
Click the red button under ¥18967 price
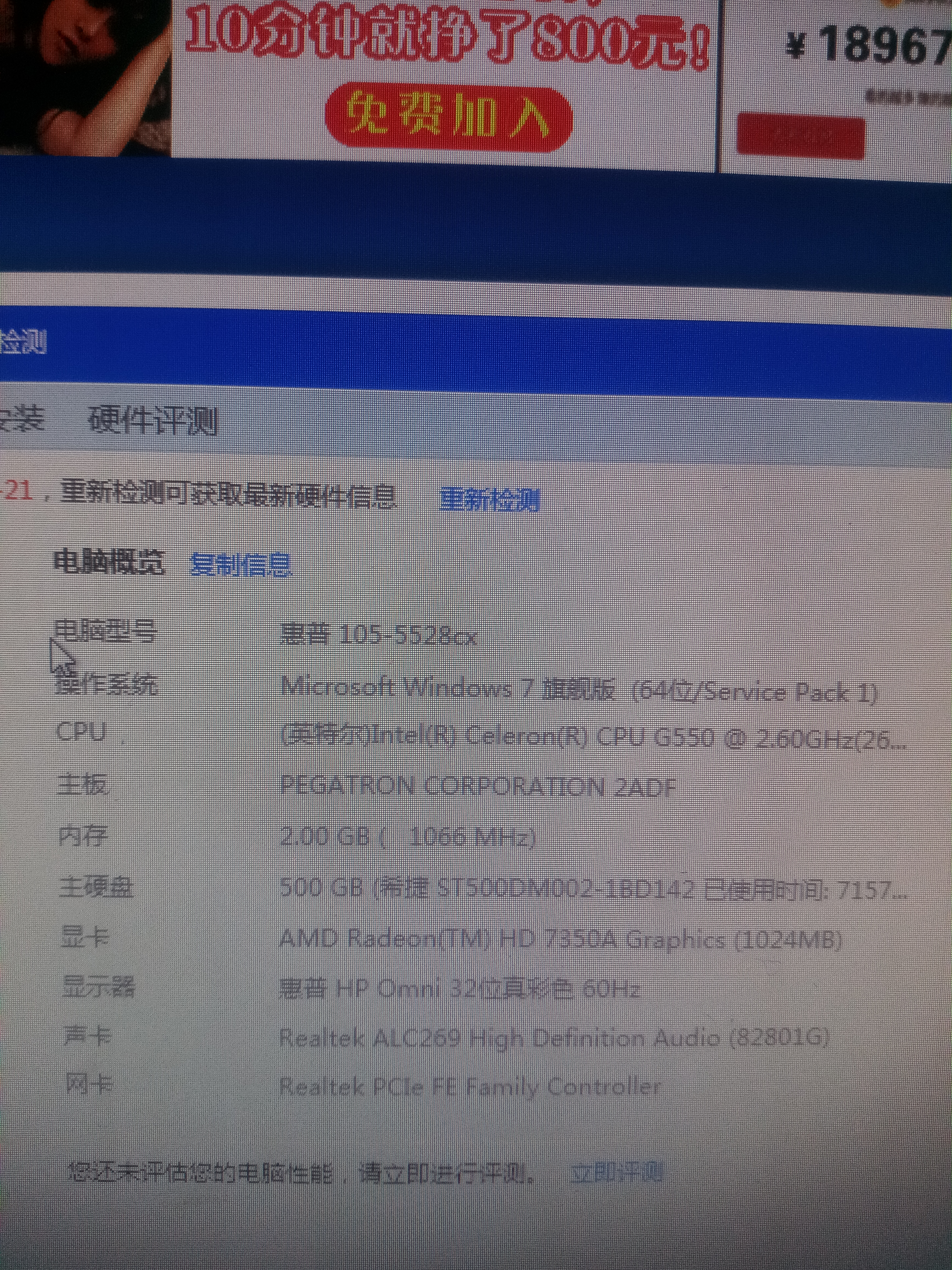point(800,136)
